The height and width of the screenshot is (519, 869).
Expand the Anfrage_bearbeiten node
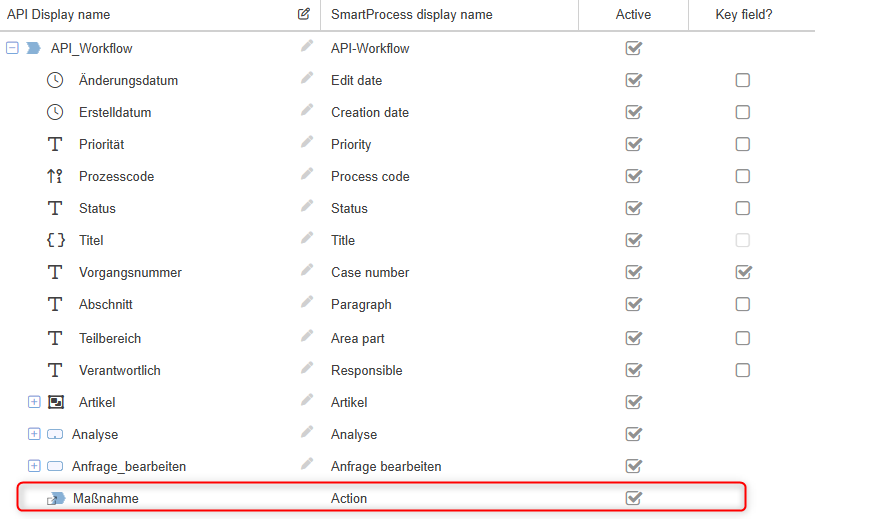pyautogui.click(x=34, y=466)
